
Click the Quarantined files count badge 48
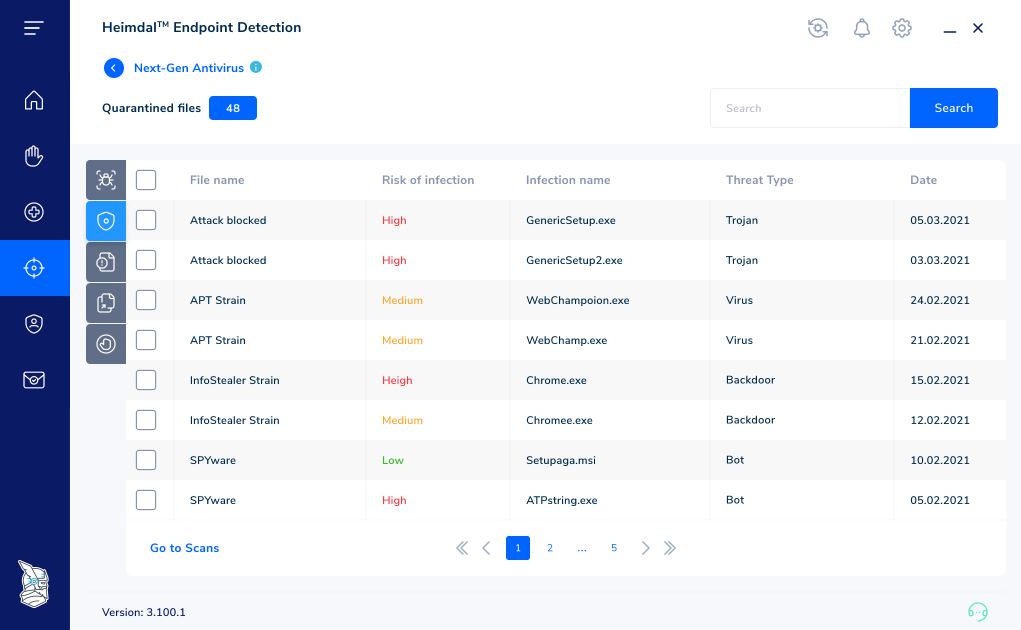pos(233,108)
